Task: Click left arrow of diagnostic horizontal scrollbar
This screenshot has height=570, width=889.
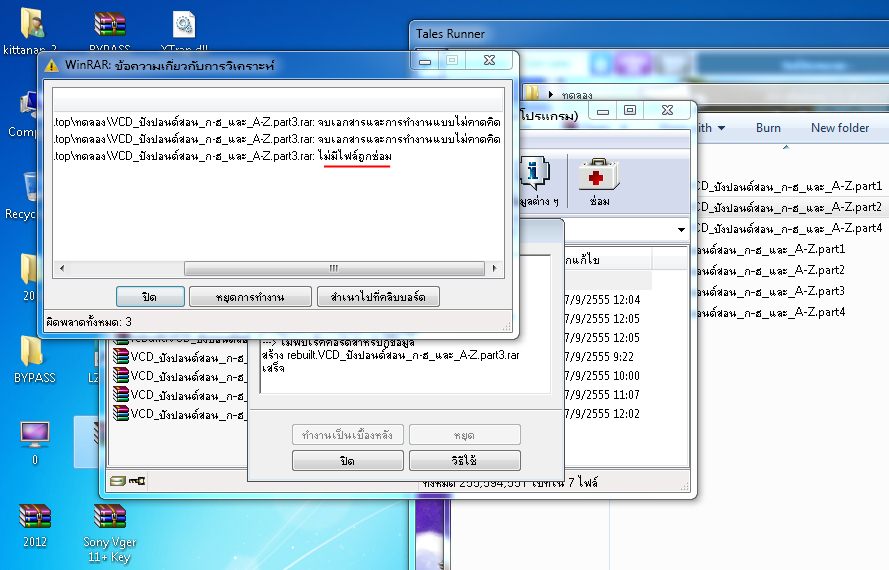Action: [x=62, y=268]
